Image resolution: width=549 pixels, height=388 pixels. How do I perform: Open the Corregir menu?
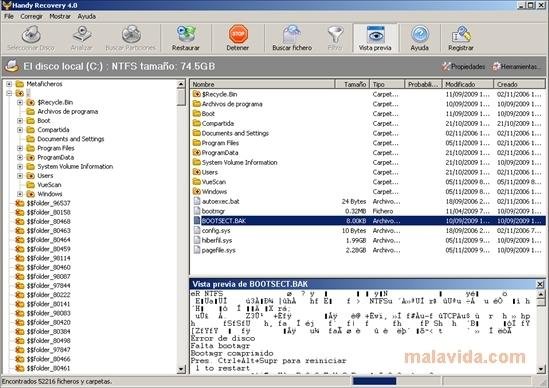click(x=31, y=16)
